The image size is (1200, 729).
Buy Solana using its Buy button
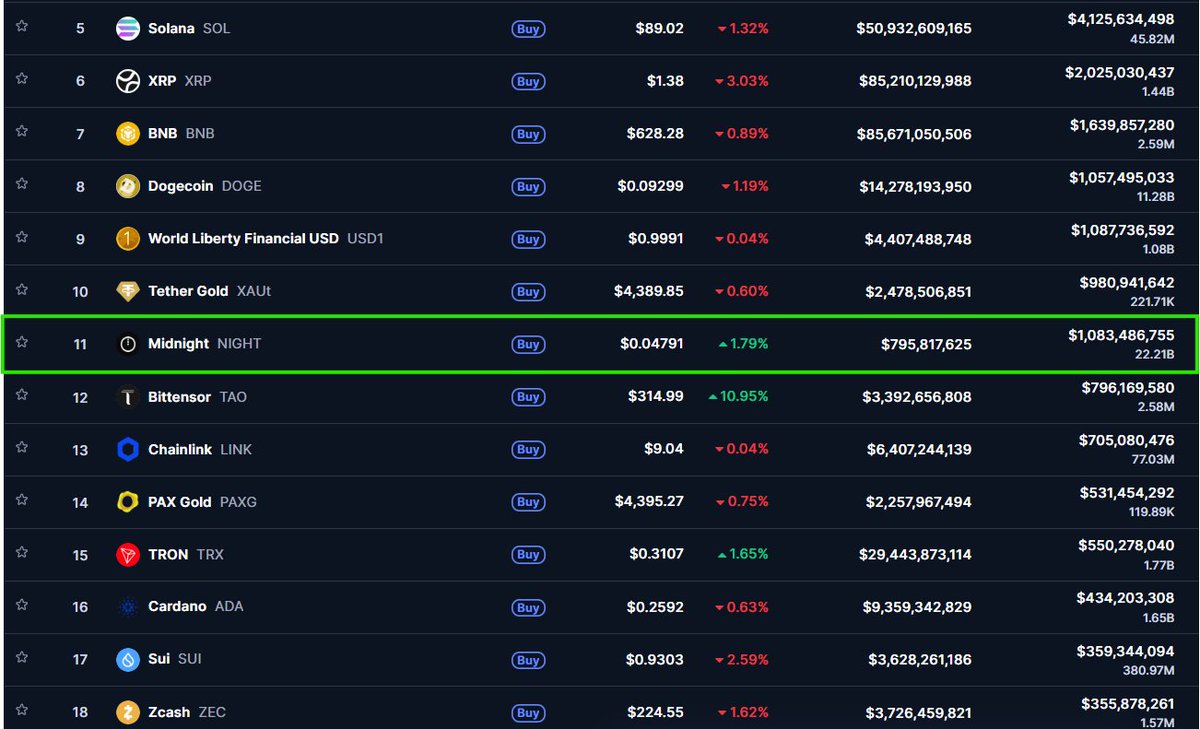pos(528,29)
